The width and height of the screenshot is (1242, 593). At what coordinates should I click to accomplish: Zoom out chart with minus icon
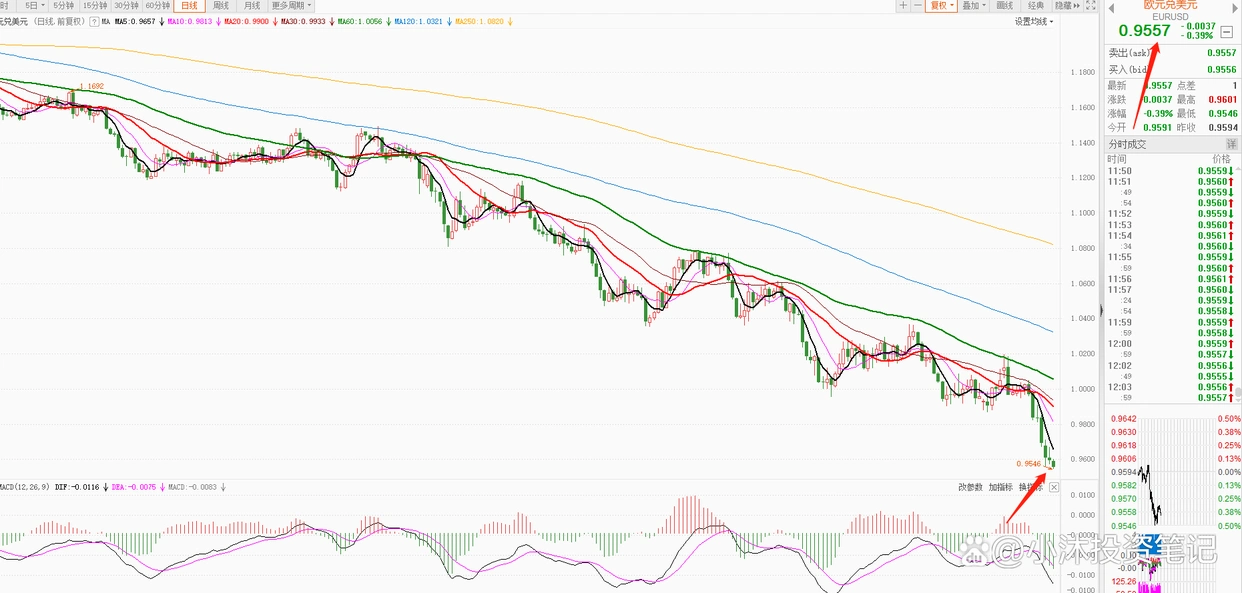pyautogui.click(x=918, y=5)
